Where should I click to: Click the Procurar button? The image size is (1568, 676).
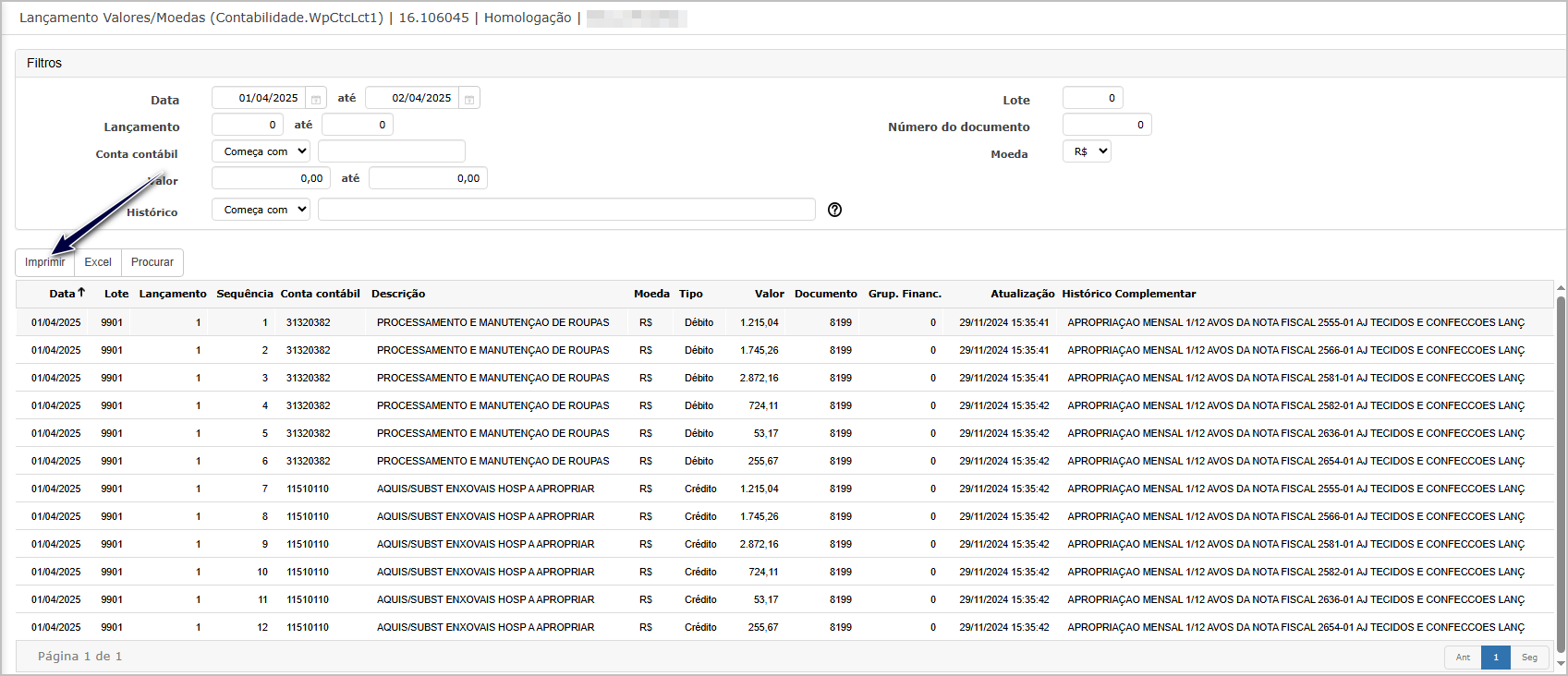152,262
